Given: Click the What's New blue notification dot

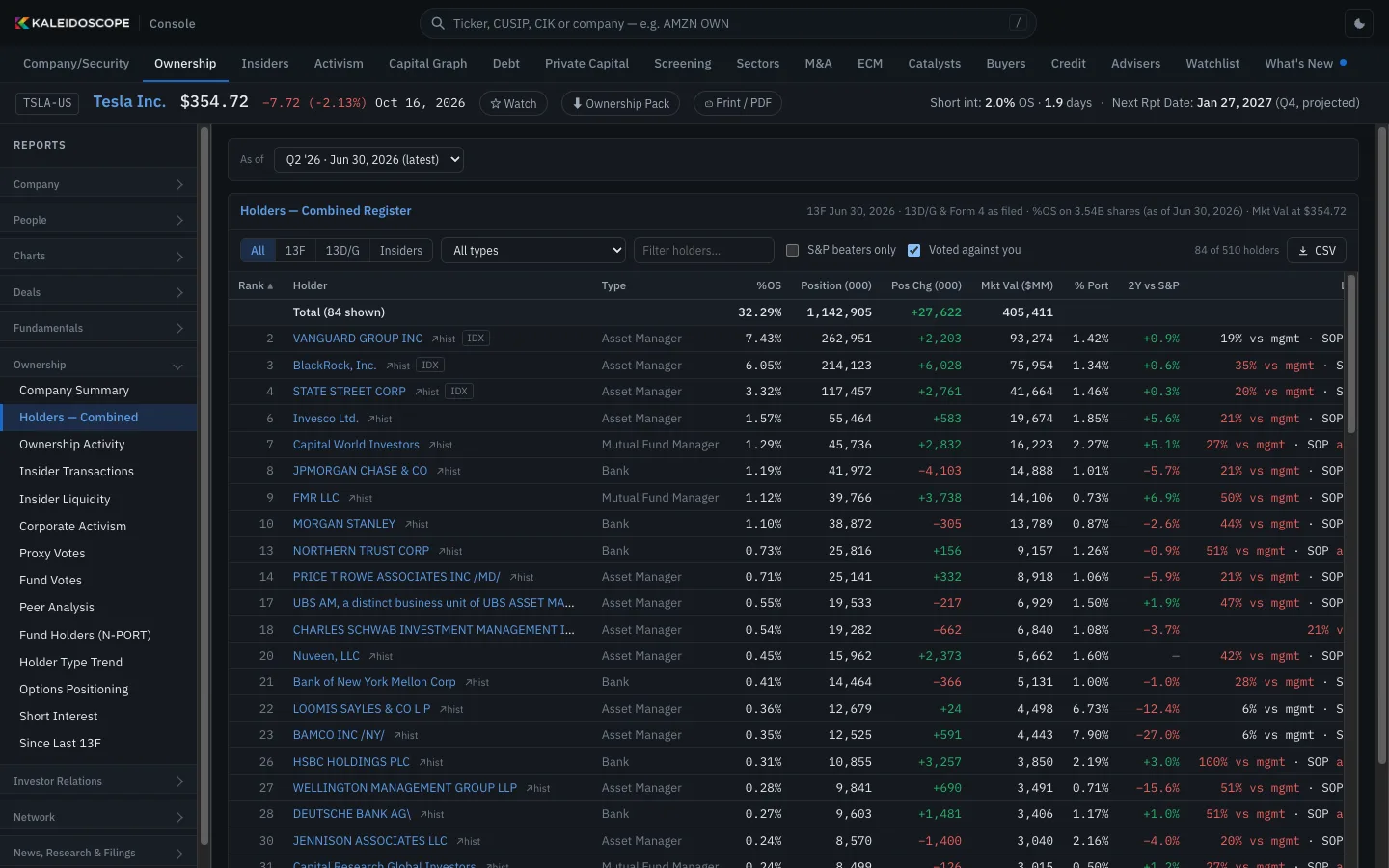Looking at the screenshot, I should click(x=1343, y=63).
